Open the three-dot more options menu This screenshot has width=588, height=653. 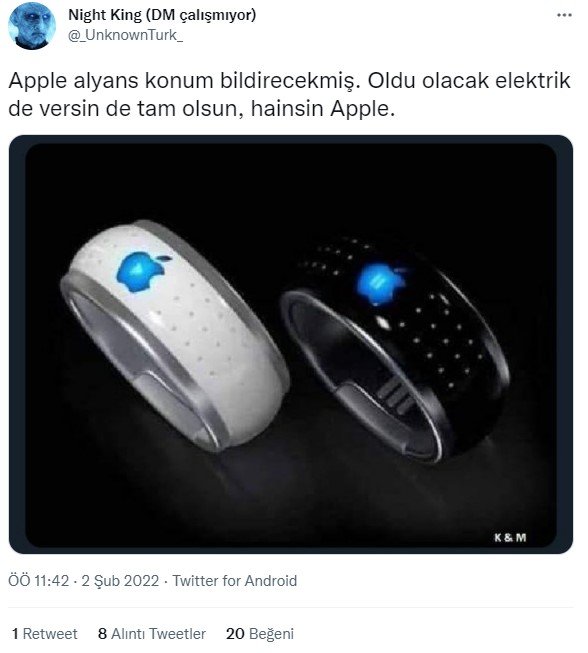pos(564,15)
